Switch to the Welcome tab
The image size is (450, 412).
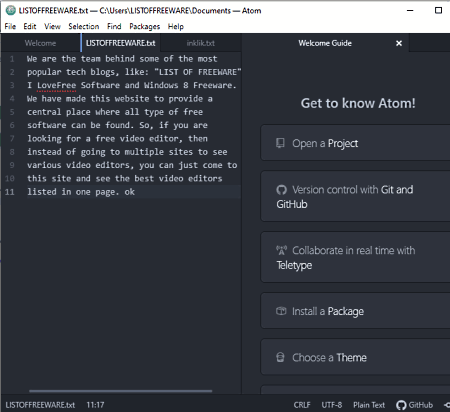pyautogui.click(x=40, y=43)
